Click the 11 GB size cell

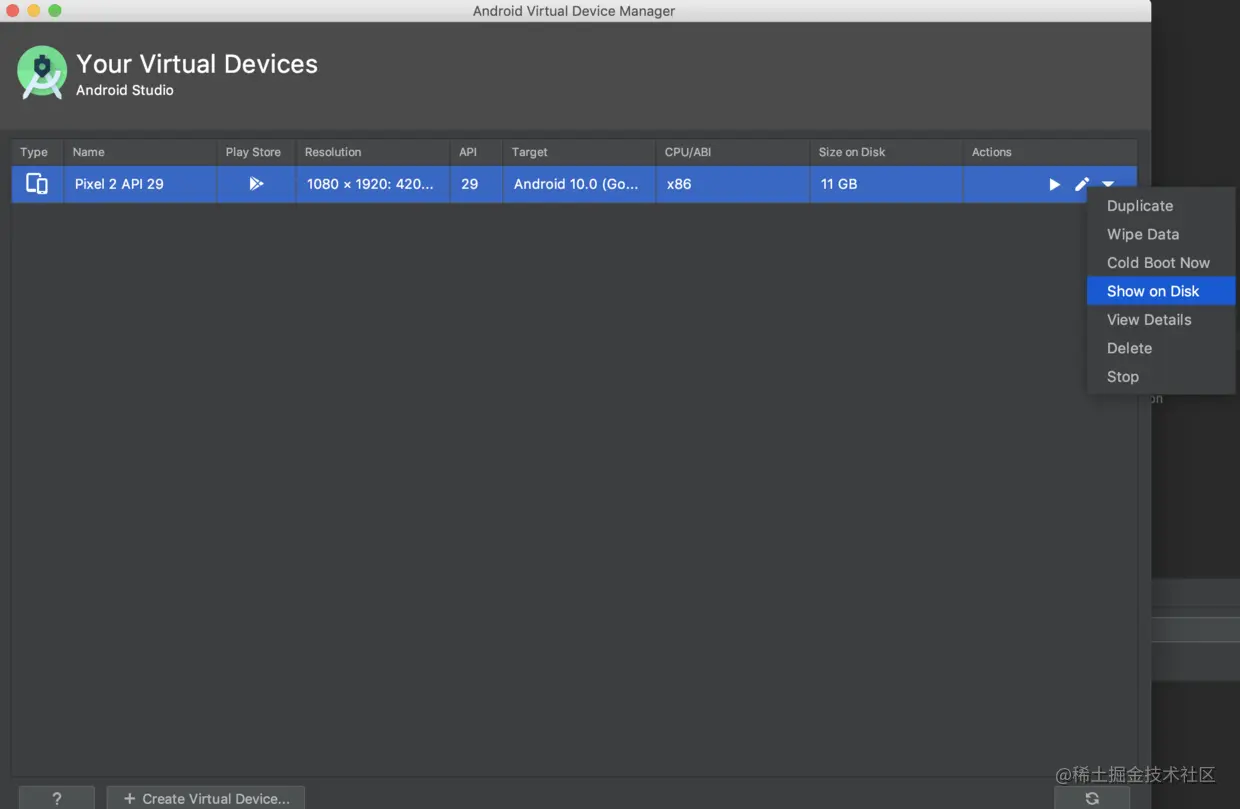coord(886,184)
